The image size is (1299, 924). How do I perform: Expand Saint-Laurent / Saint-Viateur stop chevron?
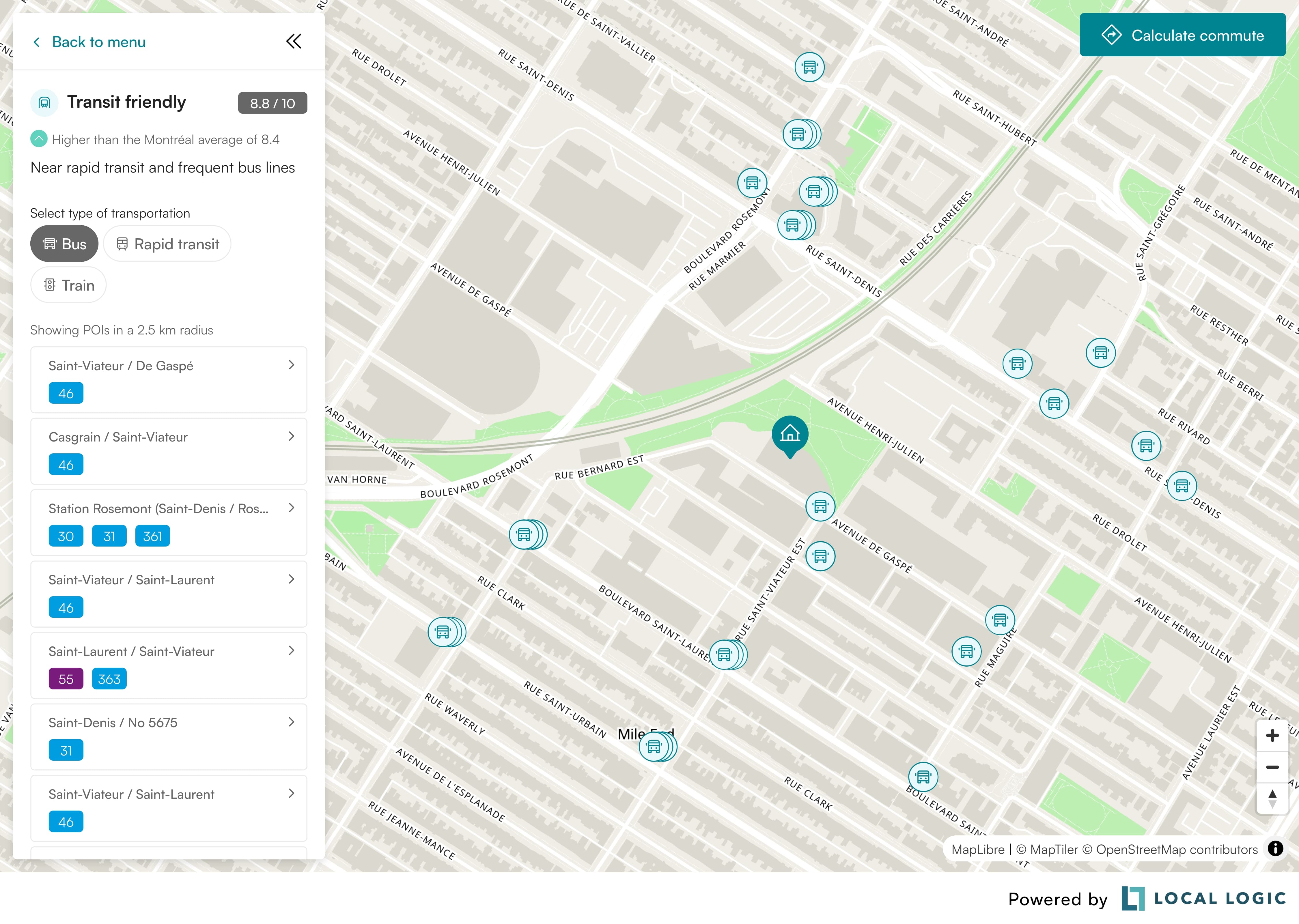pos(291,650)
